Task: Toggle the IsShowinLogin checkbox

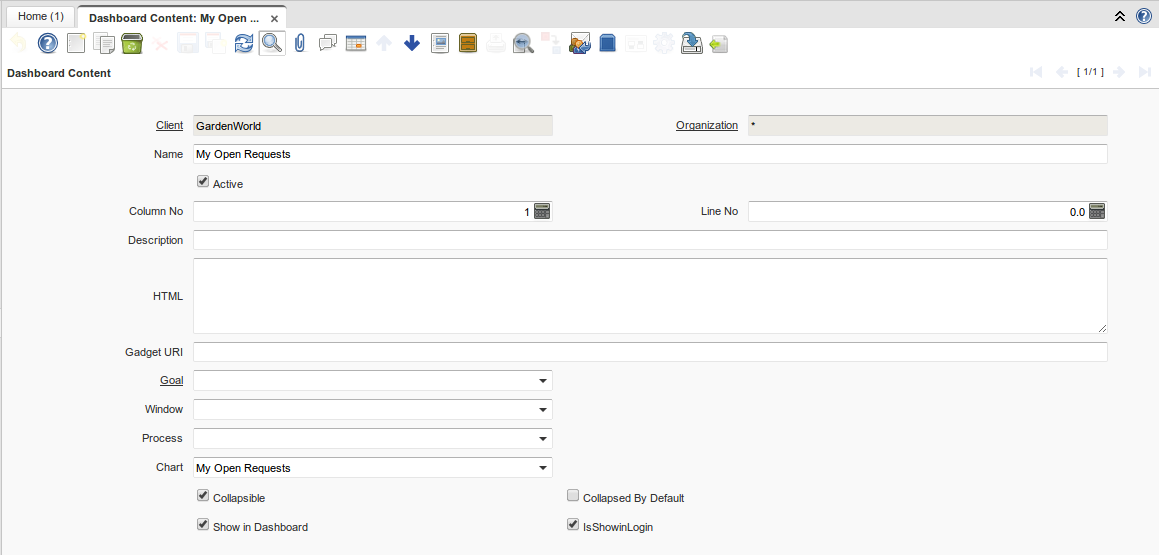Action: tap(573, 524)
